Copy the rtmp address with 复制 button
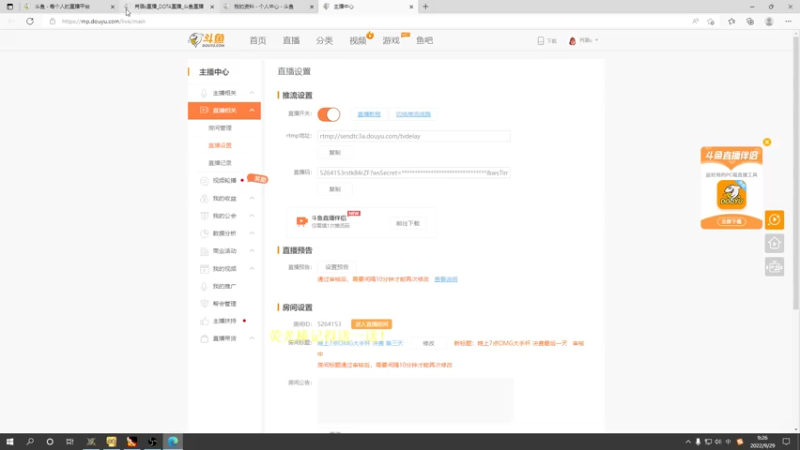The image size is (800, 450). point(335,153)
